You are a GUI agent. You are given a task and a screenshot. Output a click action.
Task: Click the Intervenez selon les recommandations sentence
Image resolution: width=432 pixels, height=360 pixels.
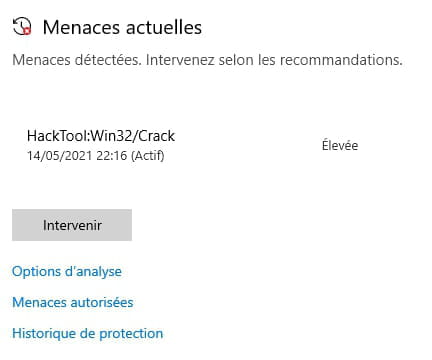(x=274, y=60)
